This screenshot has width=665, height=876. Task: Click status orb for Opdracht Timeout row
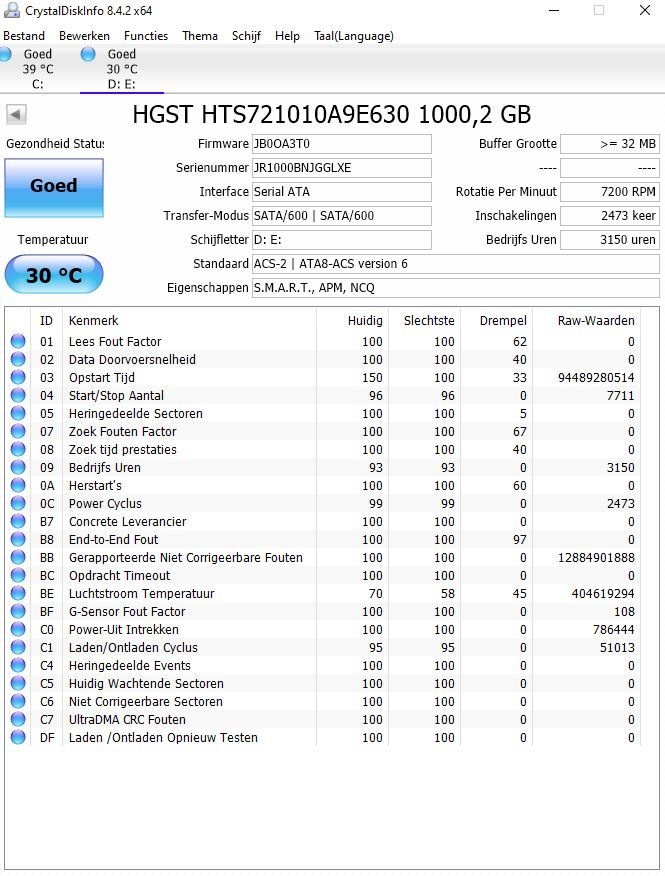click(x=18, y=575)
